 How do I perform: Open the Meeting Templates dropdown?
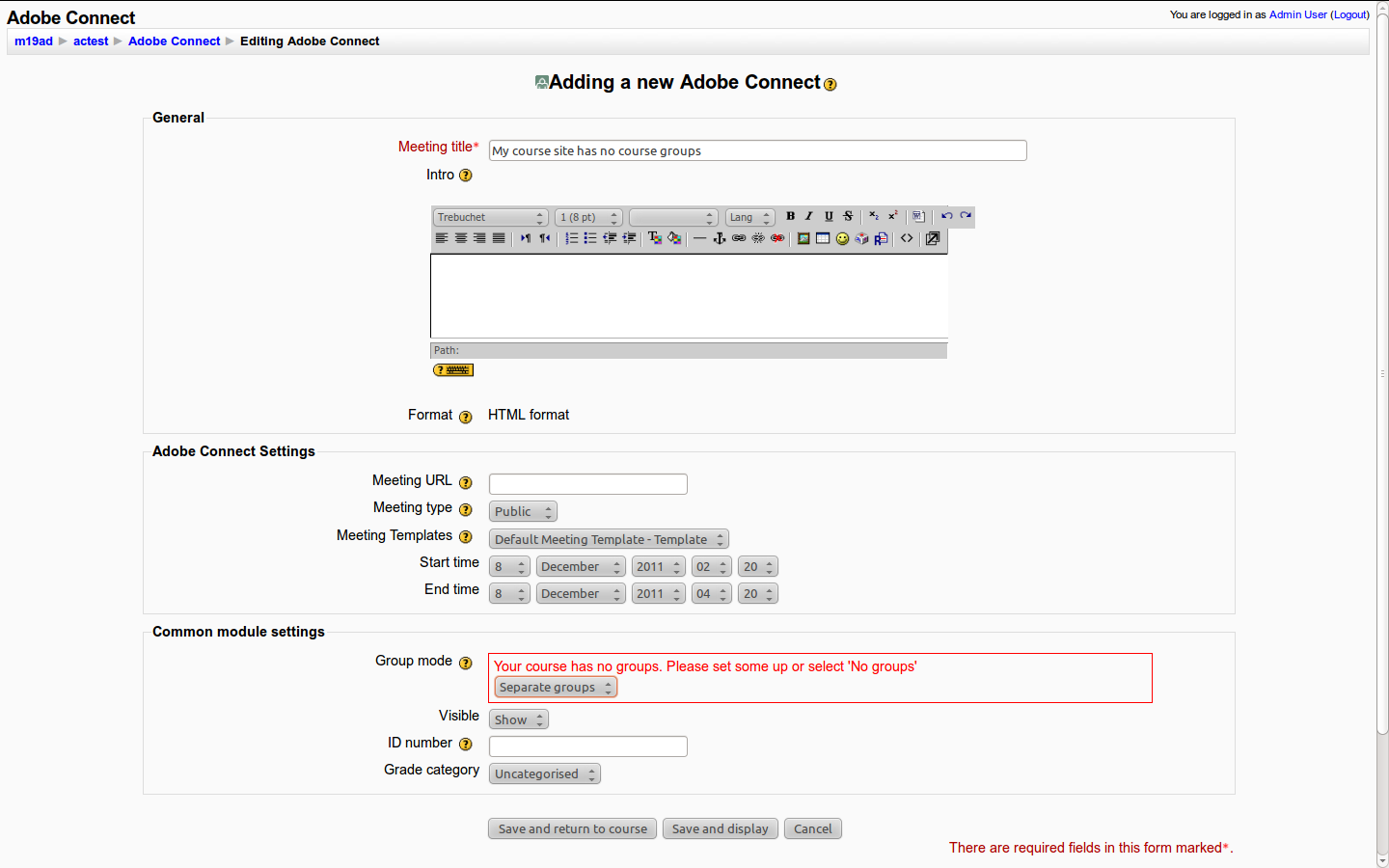point(609,539)
